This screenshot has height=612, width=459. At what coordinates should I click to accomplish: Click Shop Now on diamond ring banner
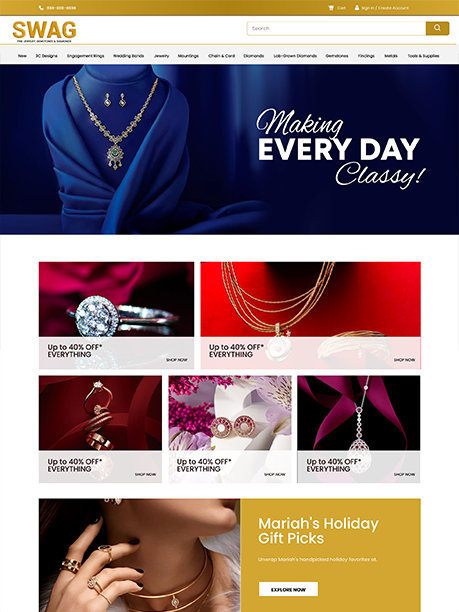pos(177,360)
